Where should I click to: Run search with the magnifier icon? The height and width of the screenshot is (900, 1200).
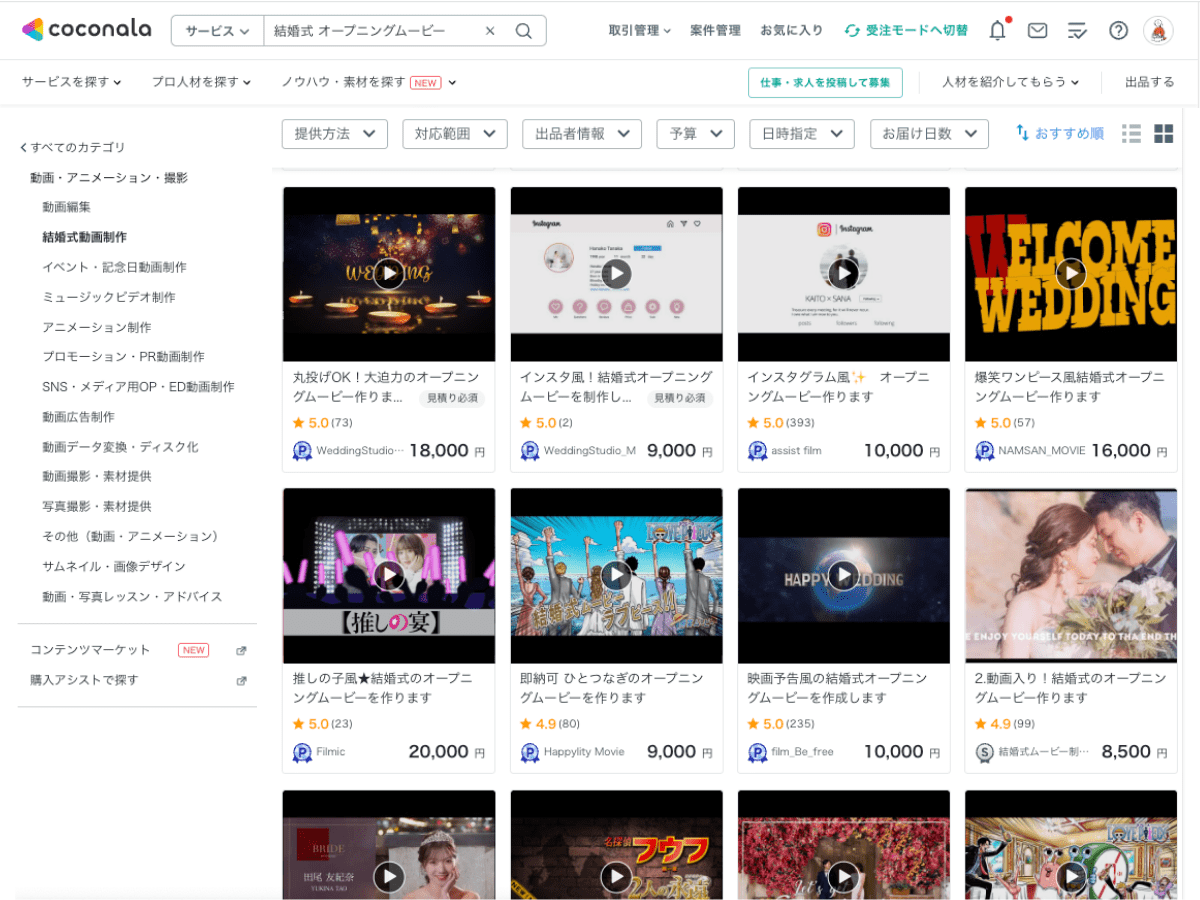(524, 31)
